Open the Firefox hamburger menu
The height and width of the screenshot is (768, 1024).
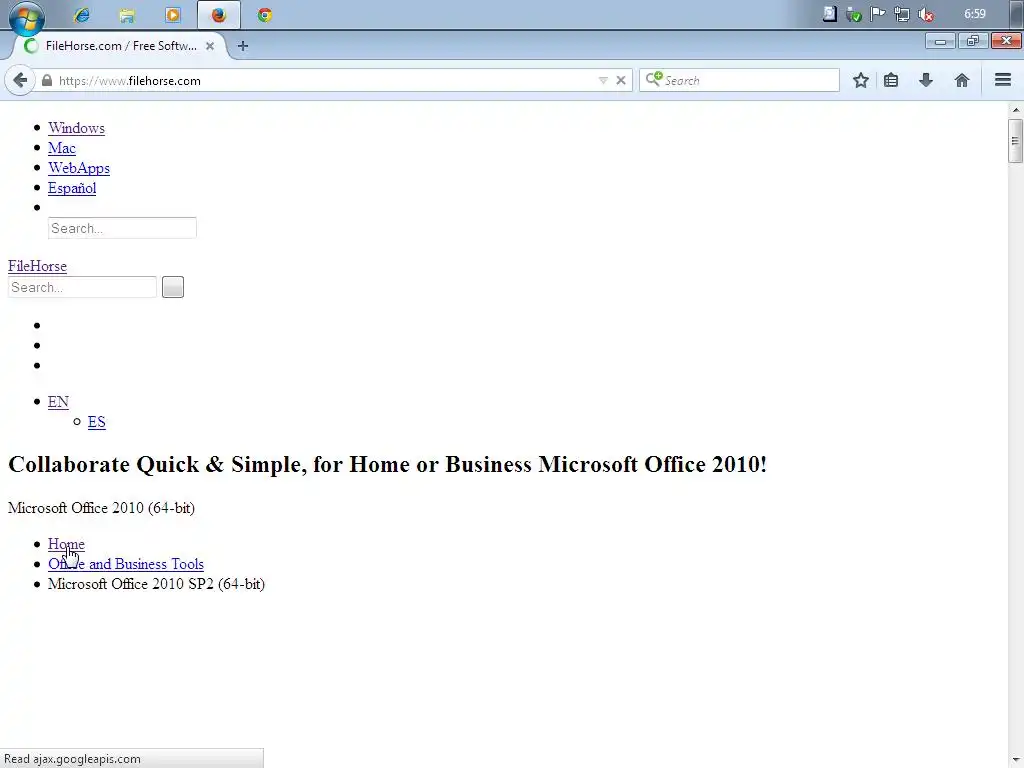[x=1003, y=80]
